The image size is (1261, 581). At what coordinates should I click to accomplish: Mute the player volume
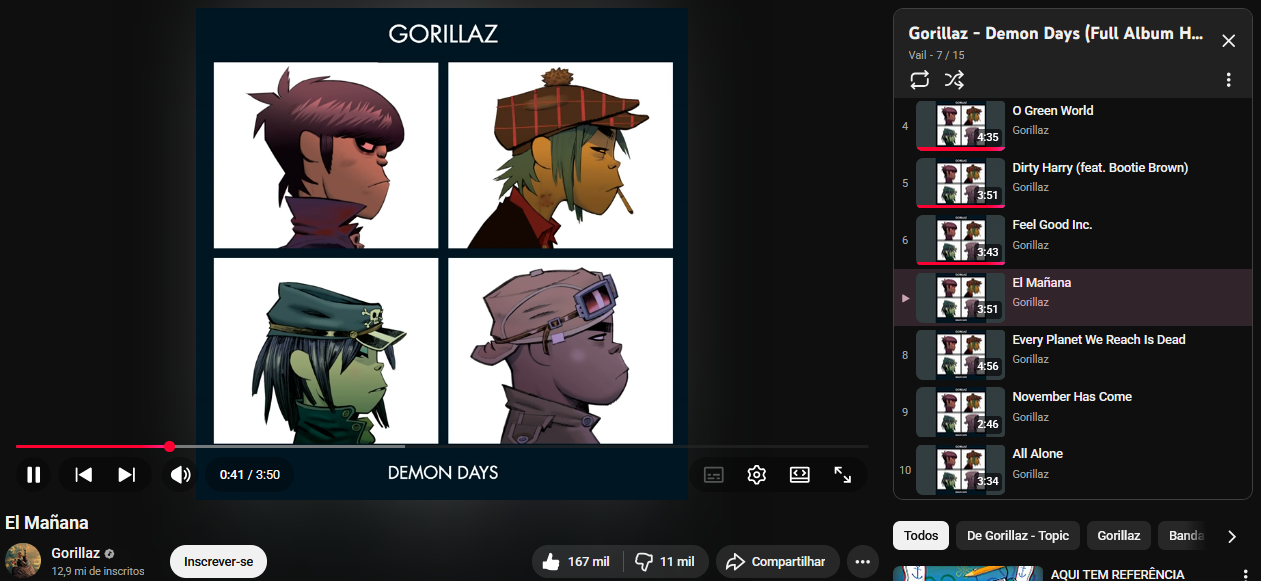pyautogui.click(x=180, y=475)
